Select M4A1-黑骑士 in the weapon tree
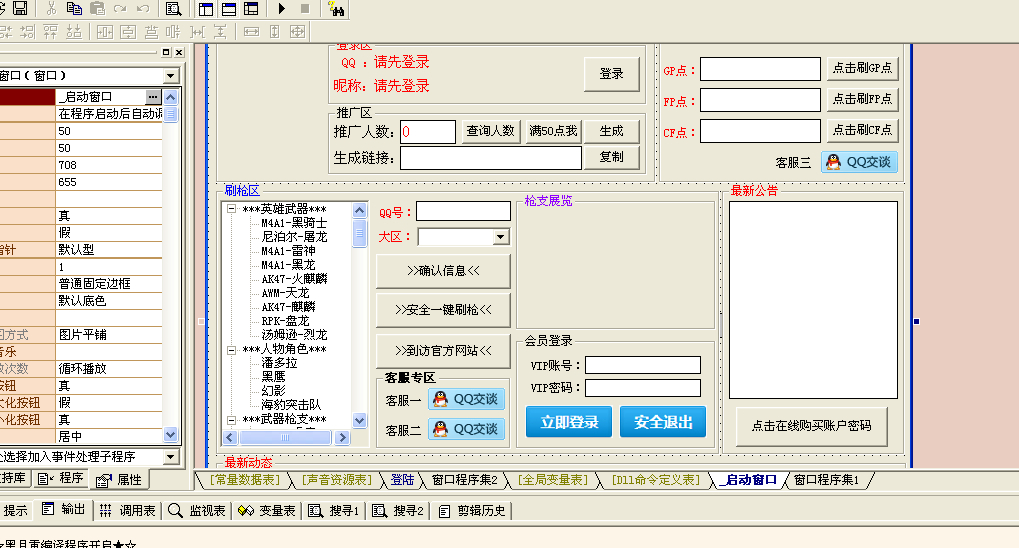Viewport: 1019px width, 548px height. (294, 223)
